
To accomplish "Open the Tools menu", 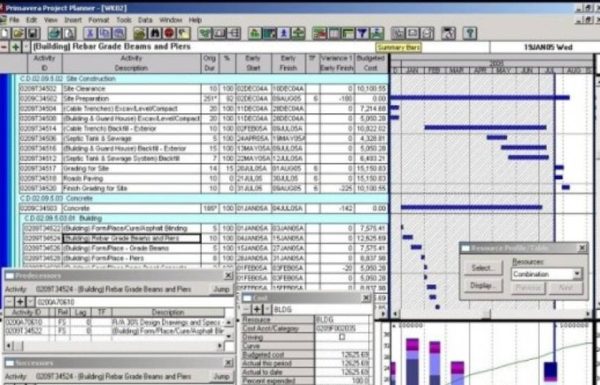I will coord(124,20).
